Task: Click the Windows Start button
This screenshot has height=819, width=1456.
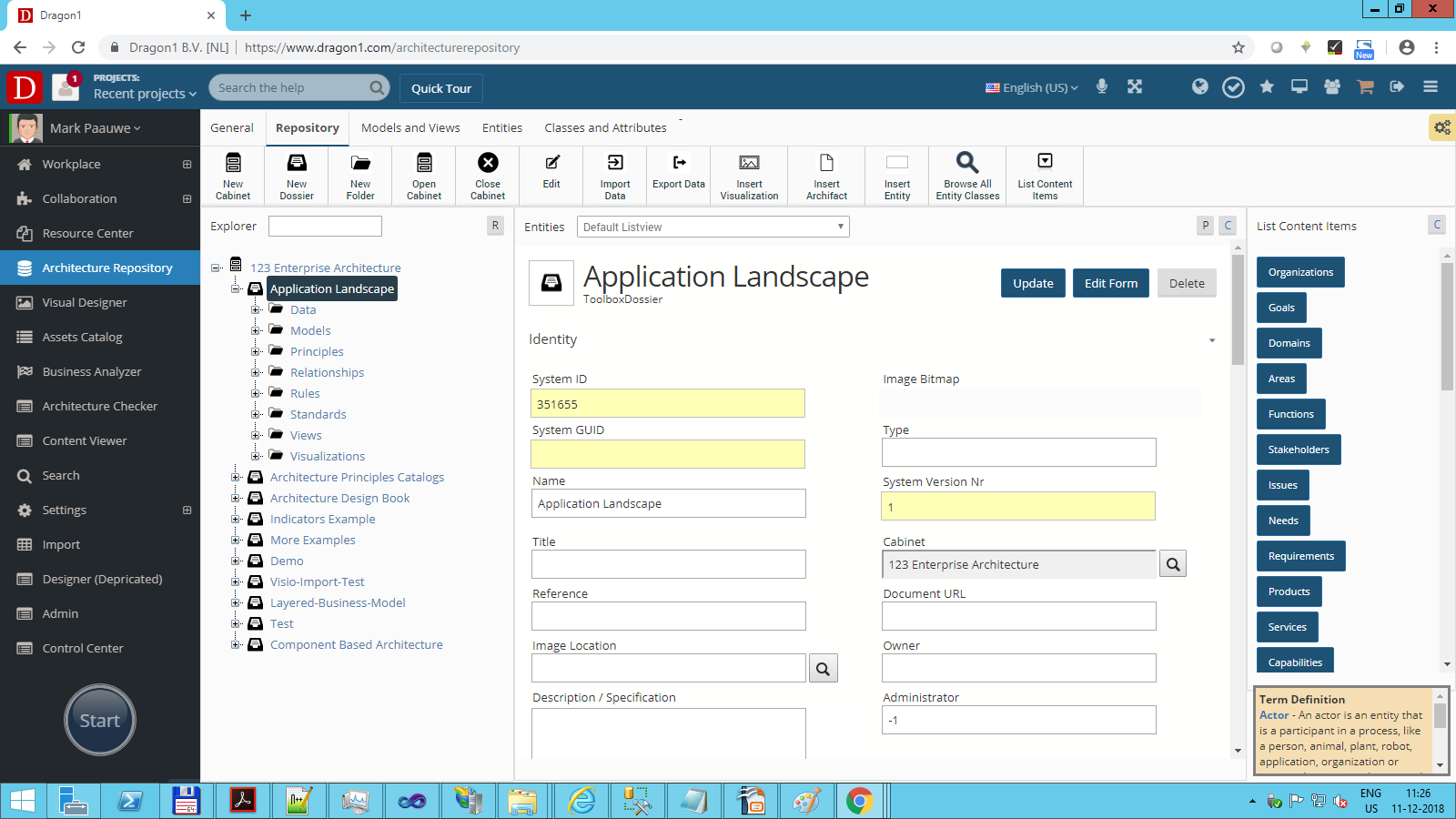Action: tap(22, 801)
